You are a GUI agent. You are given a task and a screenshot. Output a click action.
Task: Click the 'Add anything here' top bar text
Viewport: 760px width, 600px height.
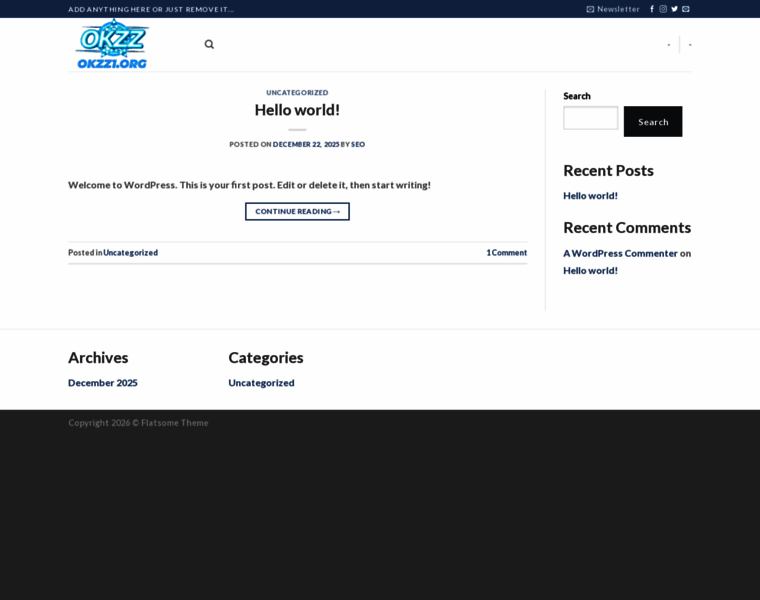pos(151,9)
